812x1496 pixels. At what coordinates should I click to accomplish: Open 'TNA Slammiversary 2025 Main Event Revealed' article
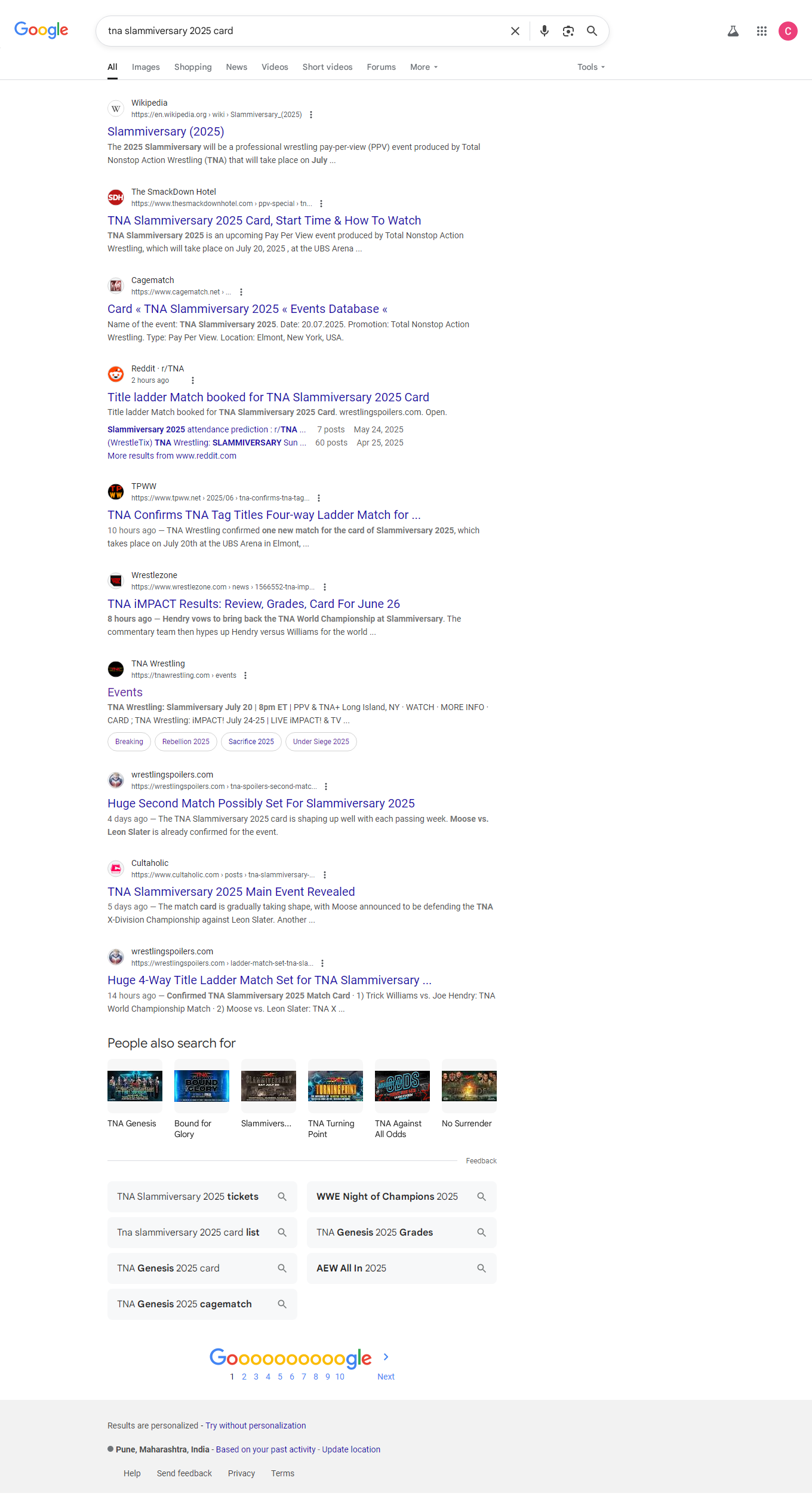(x=231, y=892)
